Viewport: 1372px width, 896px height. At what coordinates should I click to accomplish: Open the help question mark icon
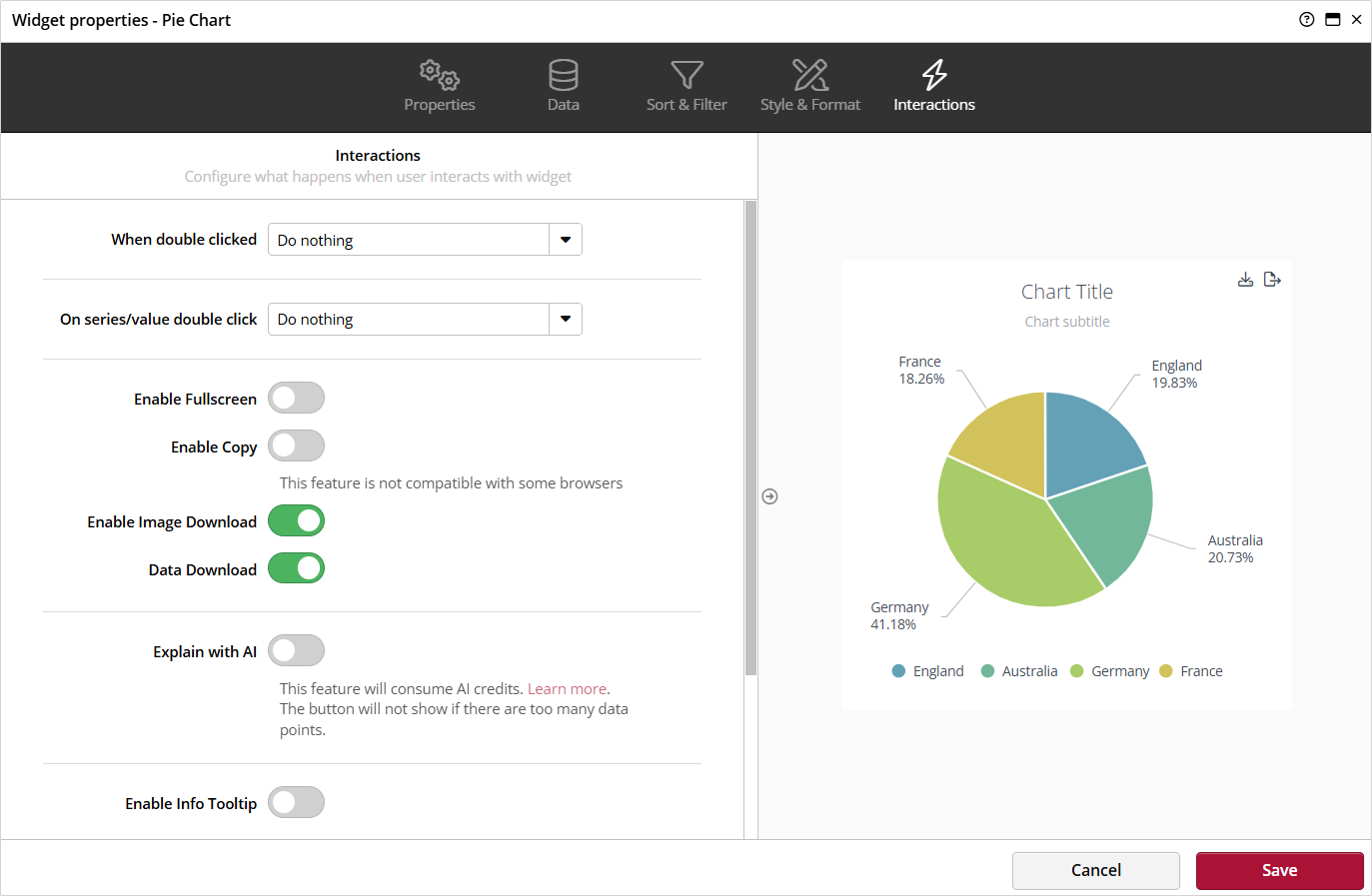click(1306, 19)
